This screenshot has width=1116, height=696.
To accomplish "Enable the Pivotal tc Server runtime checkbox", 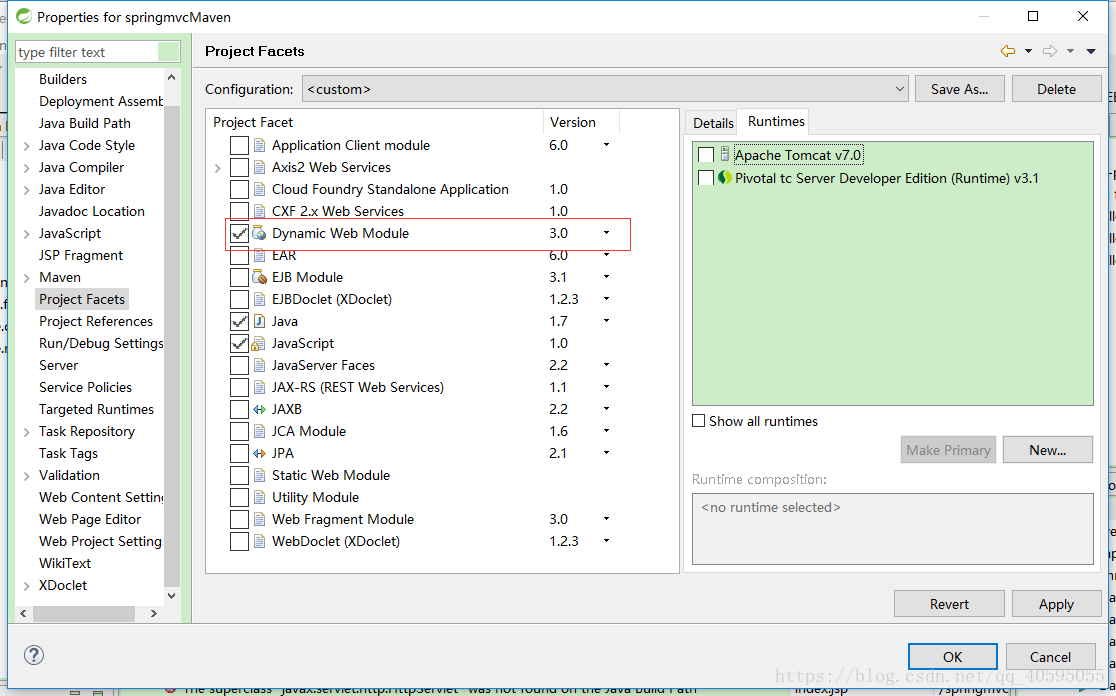I will point(706,178).
